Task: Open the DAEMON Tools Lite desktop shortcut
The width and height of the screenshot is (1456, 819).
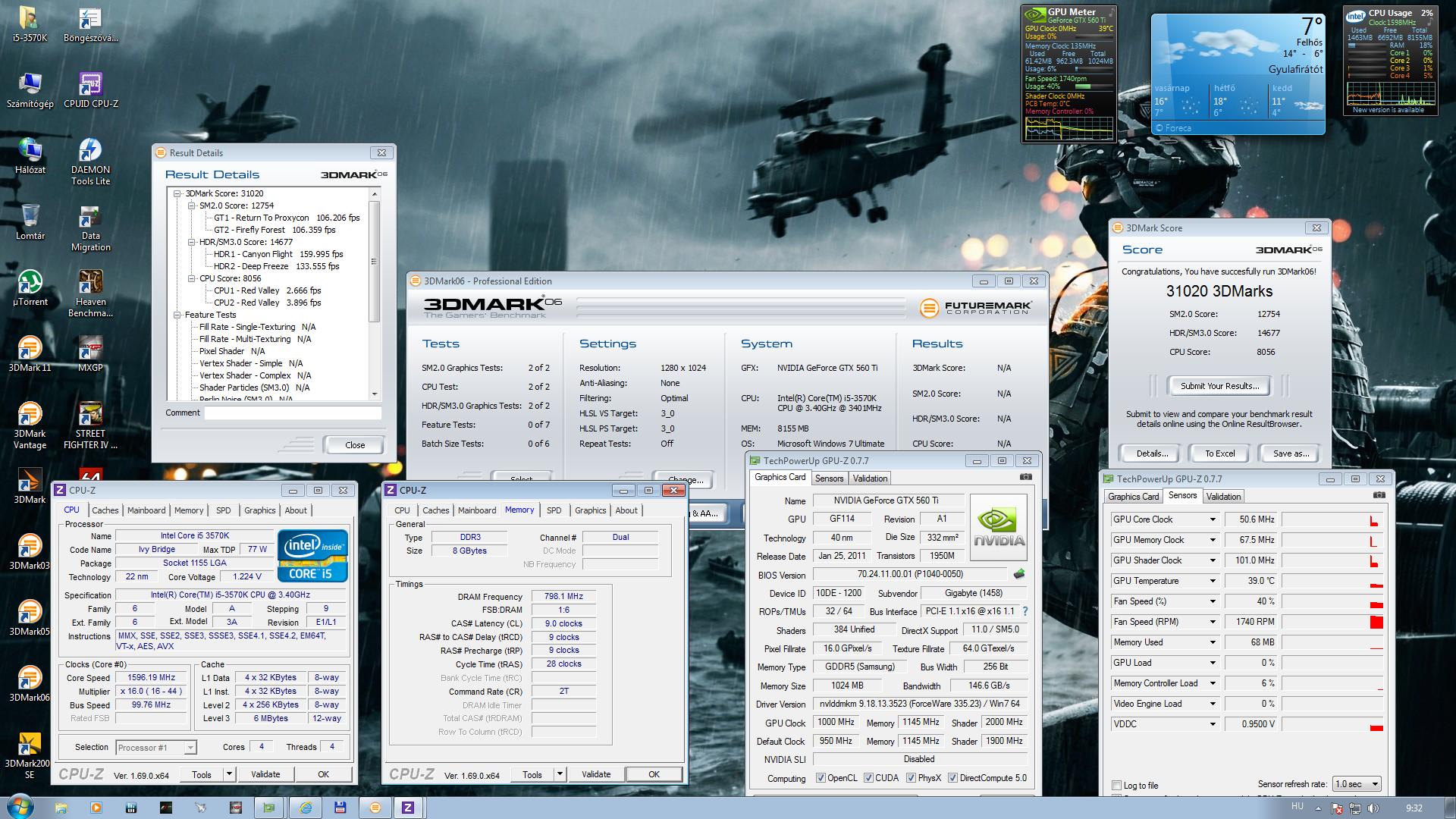Action: point(90,162)
